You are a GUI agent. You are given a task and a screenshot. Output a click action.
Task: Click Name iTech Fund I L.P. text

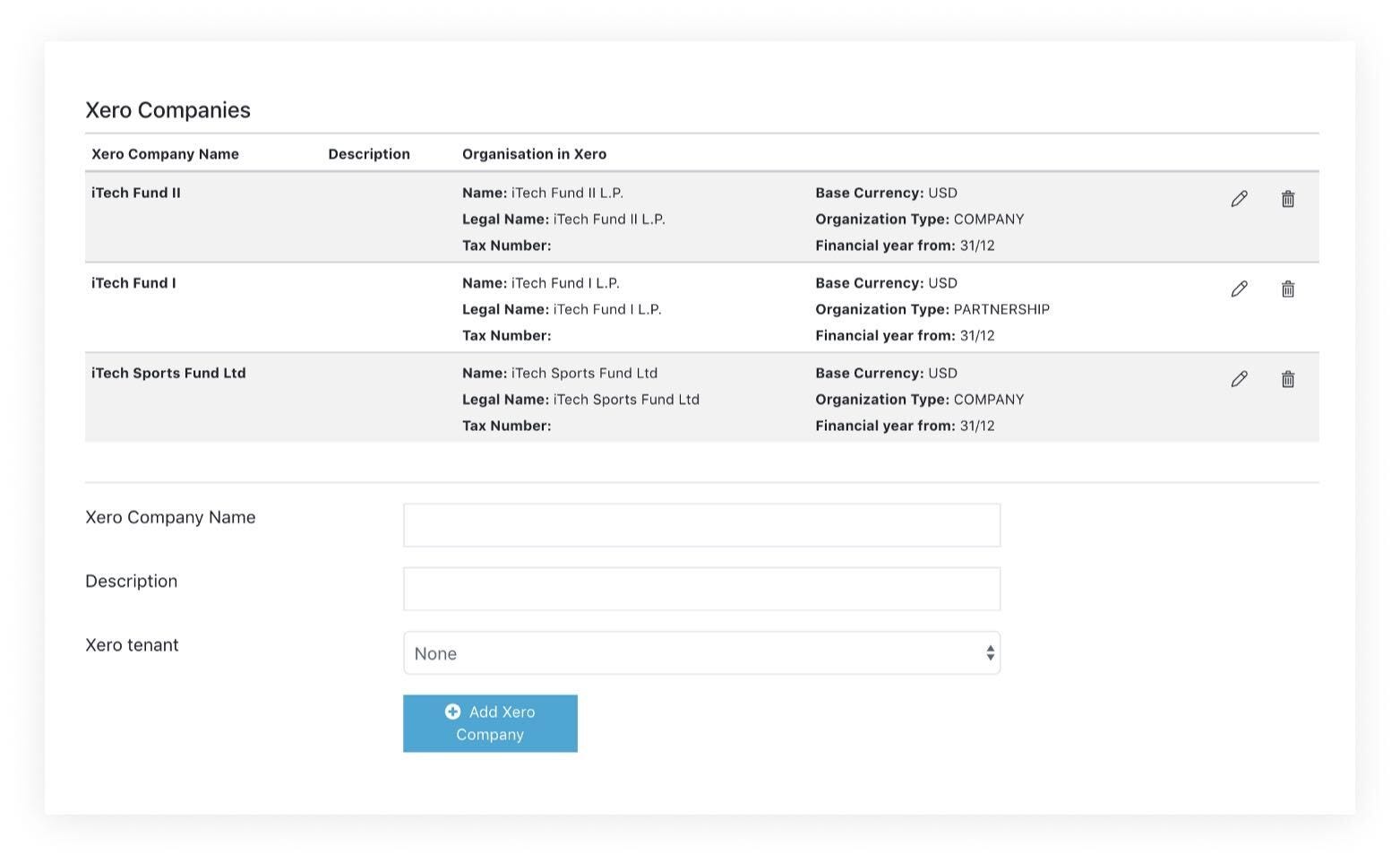[x=541, y=283]
